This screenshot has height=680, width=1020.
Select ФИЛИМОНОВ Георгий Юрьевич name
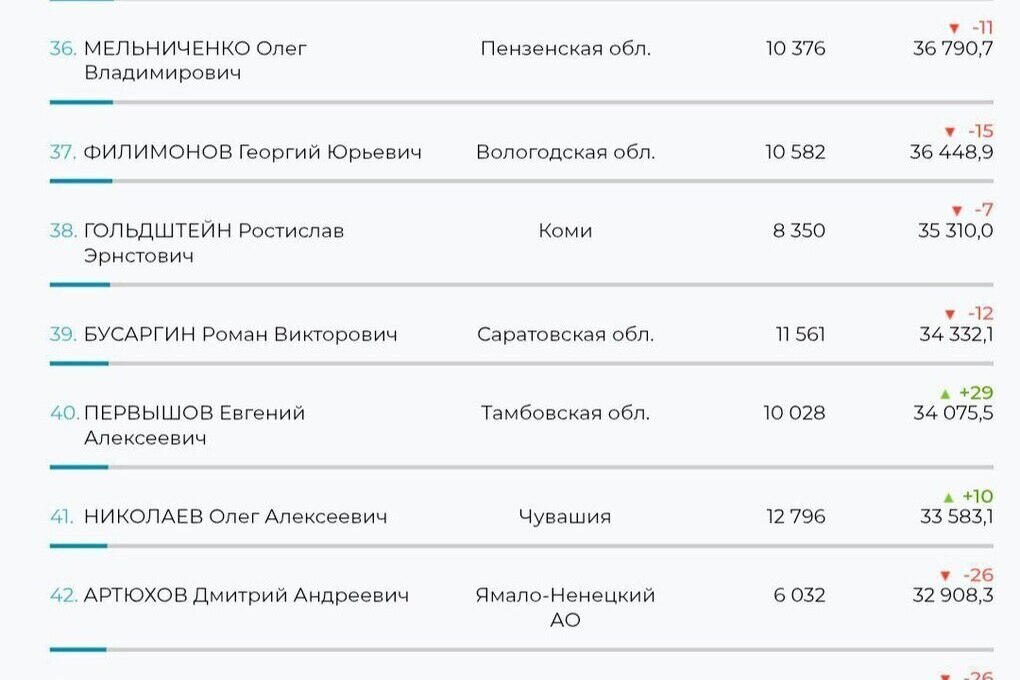(252, 152)
